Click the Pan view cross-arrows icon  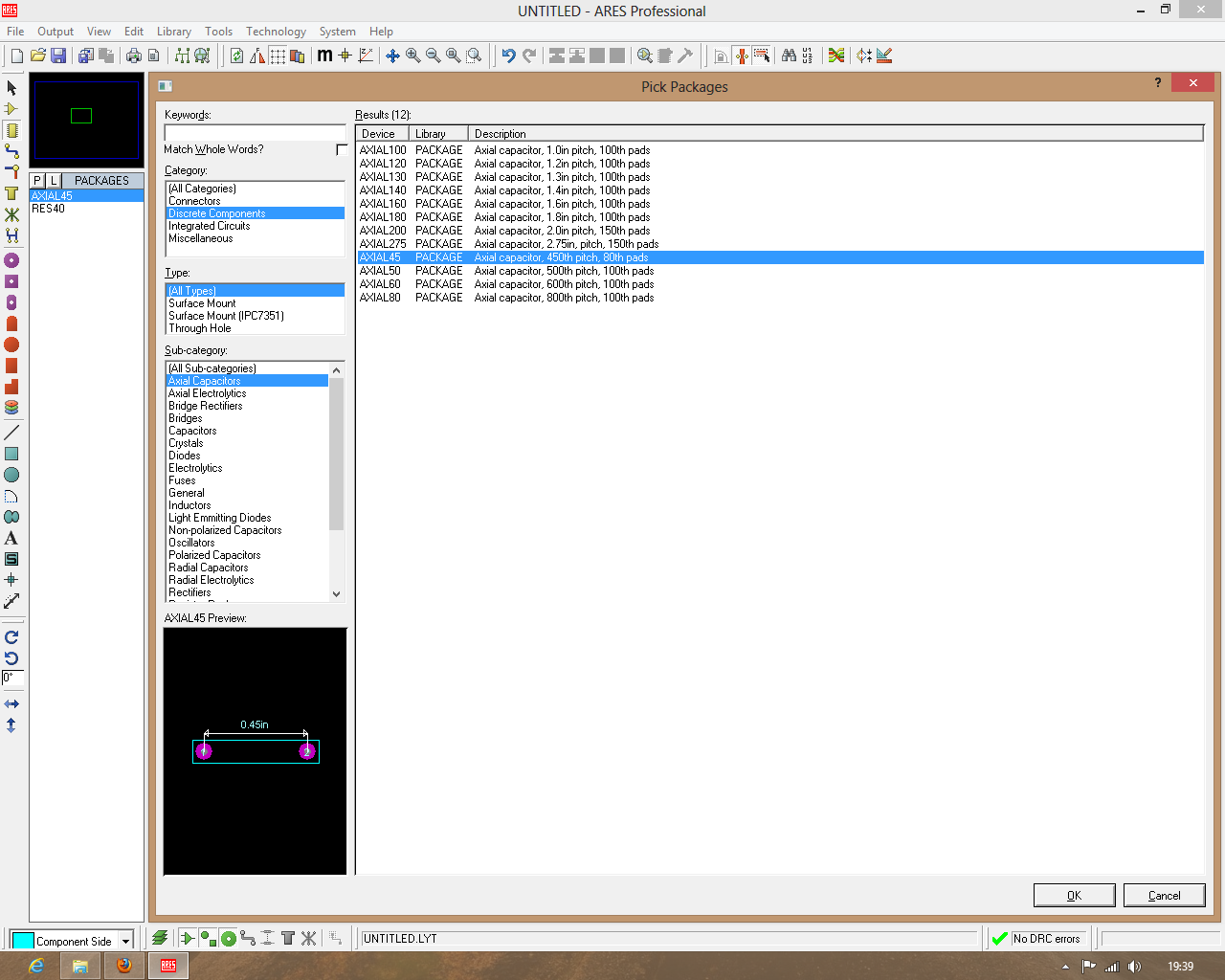[x=392, y=56]
